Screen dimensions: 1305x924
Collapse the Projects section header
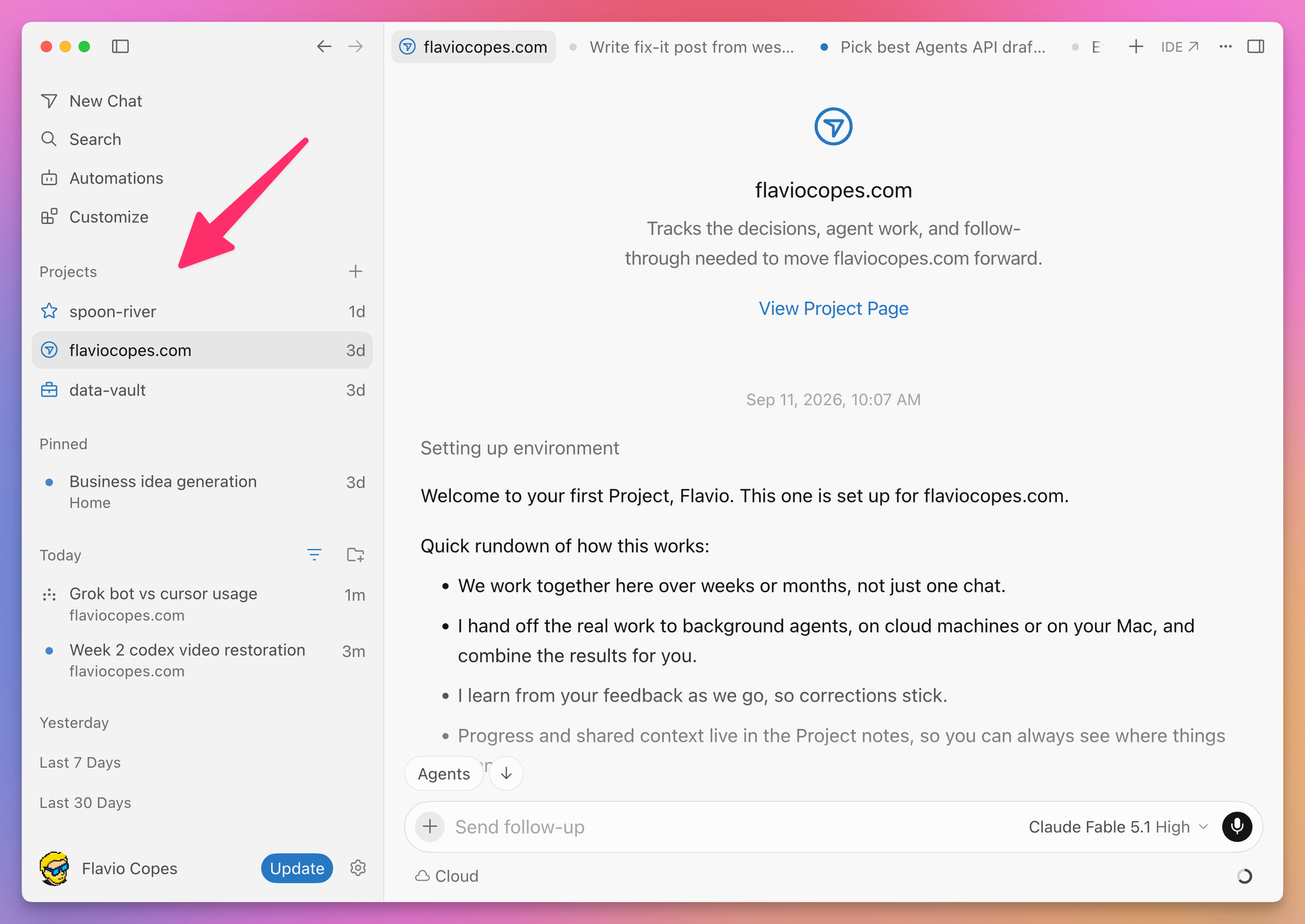pyautogui.click(x=68, y=272)
